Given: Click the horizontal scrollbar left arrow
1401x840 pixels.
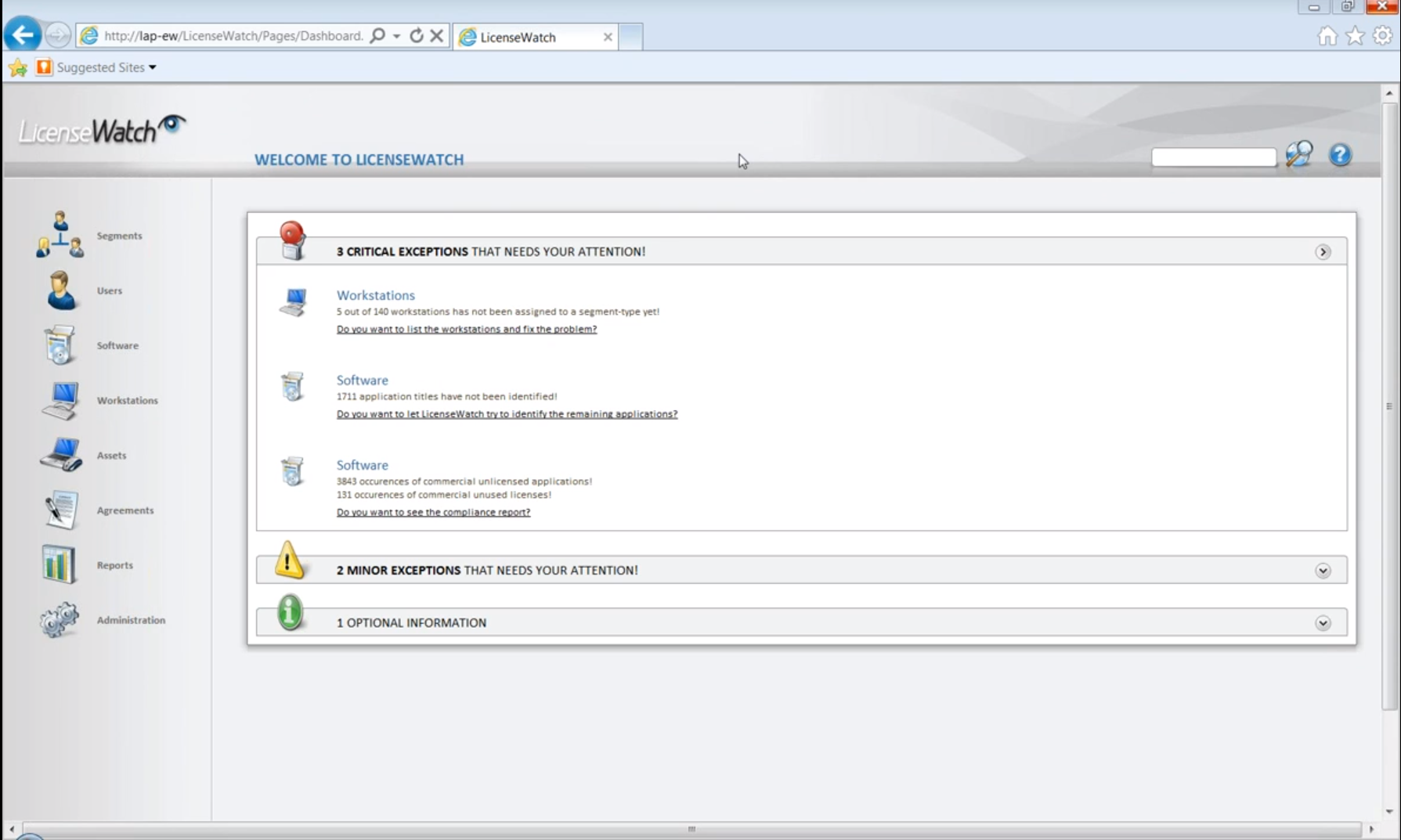Looking at the screenshot, I should (12, 828).
